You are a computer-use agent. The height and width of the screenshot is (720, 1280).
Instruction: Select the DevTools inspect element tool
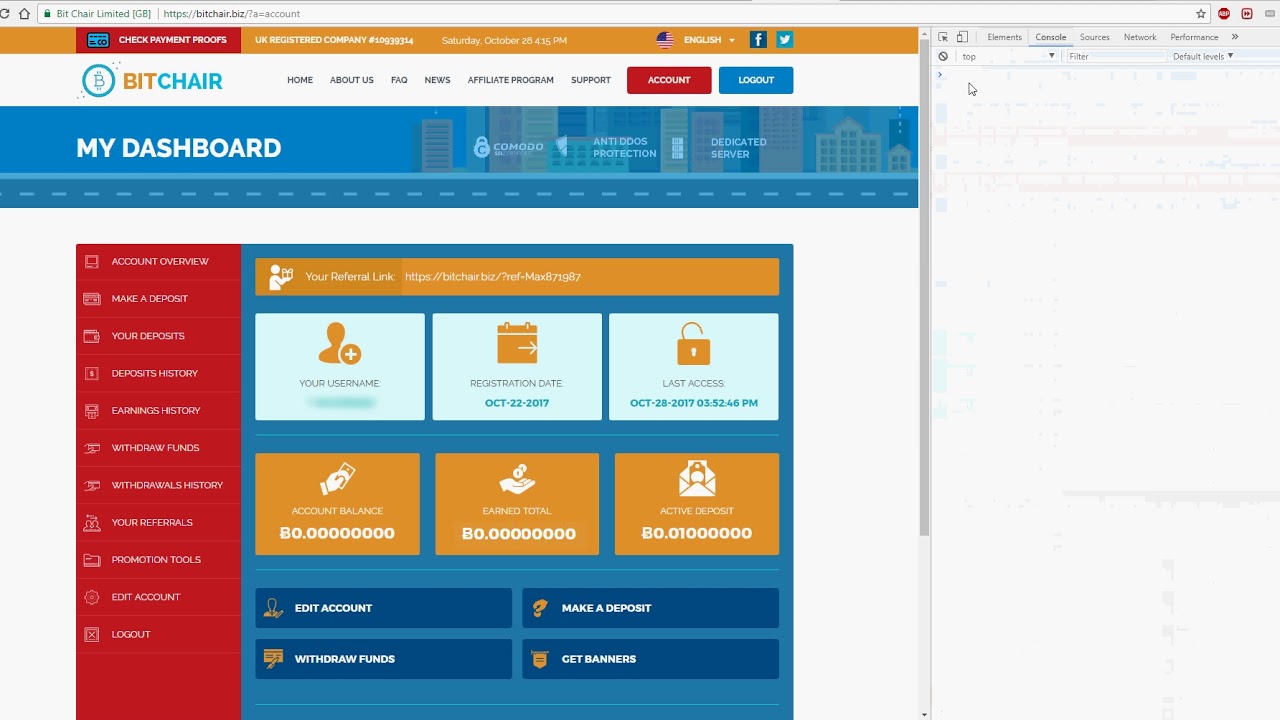pos(943,37)
